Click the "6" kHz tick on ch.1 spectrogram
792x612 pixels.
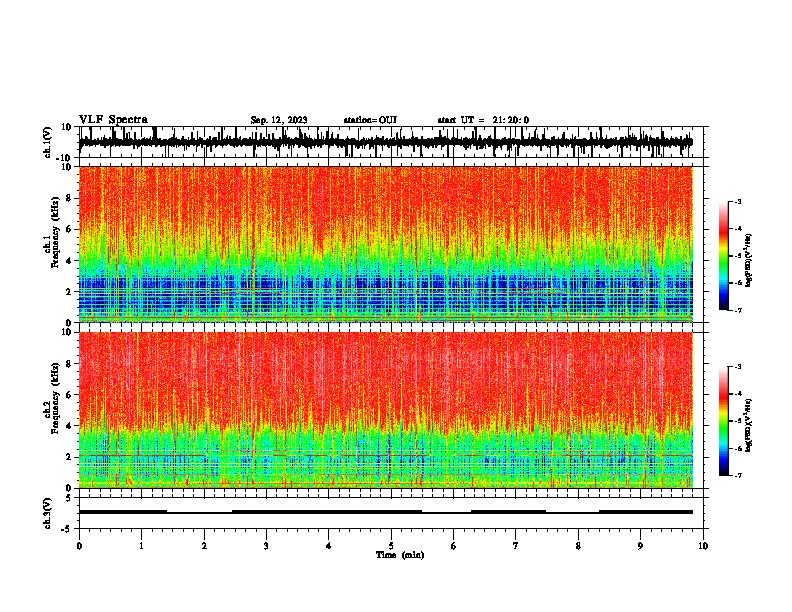(69, 229)
